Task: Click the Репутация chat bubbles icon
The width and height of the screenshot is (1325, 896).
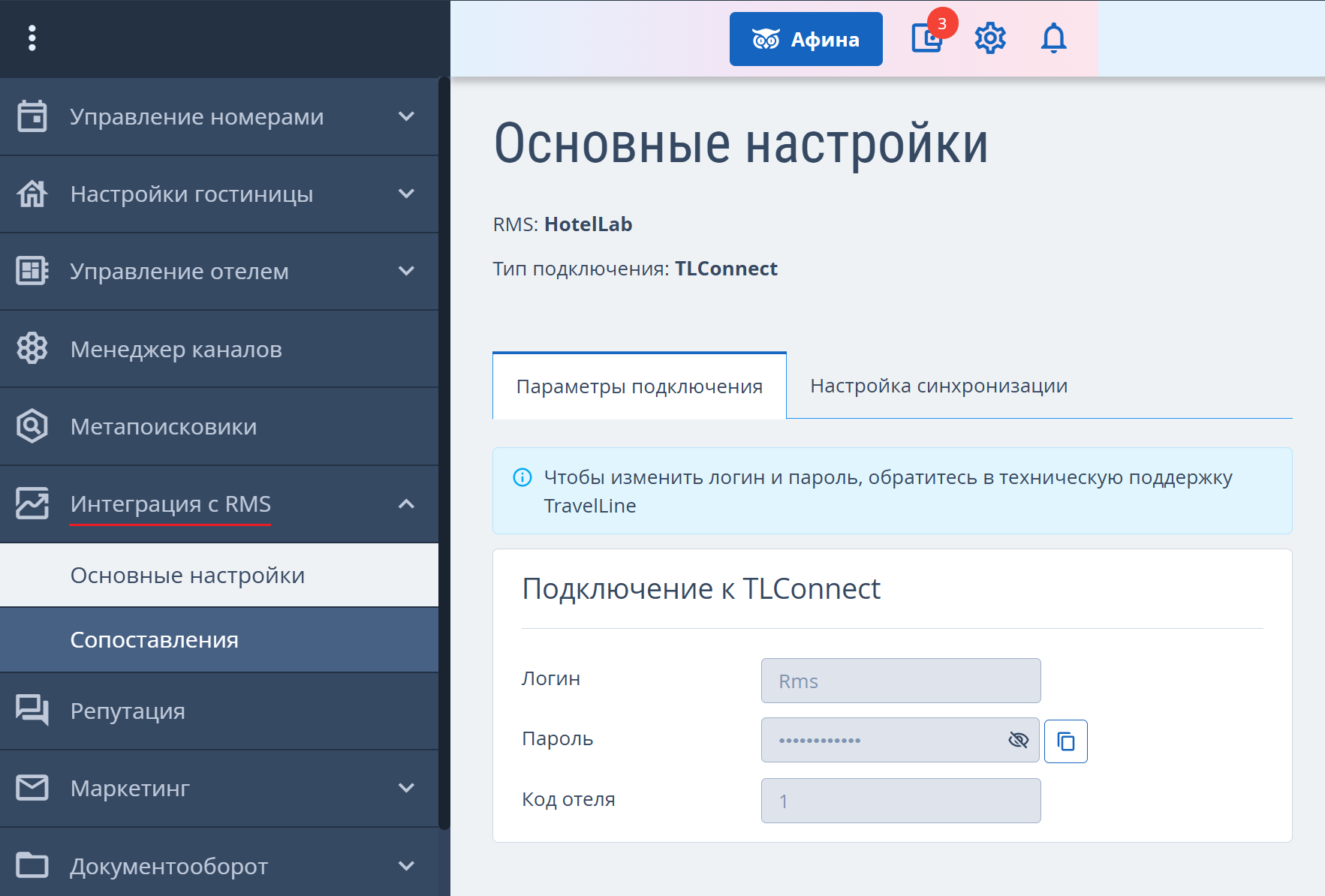Action: tap(32, 710)
